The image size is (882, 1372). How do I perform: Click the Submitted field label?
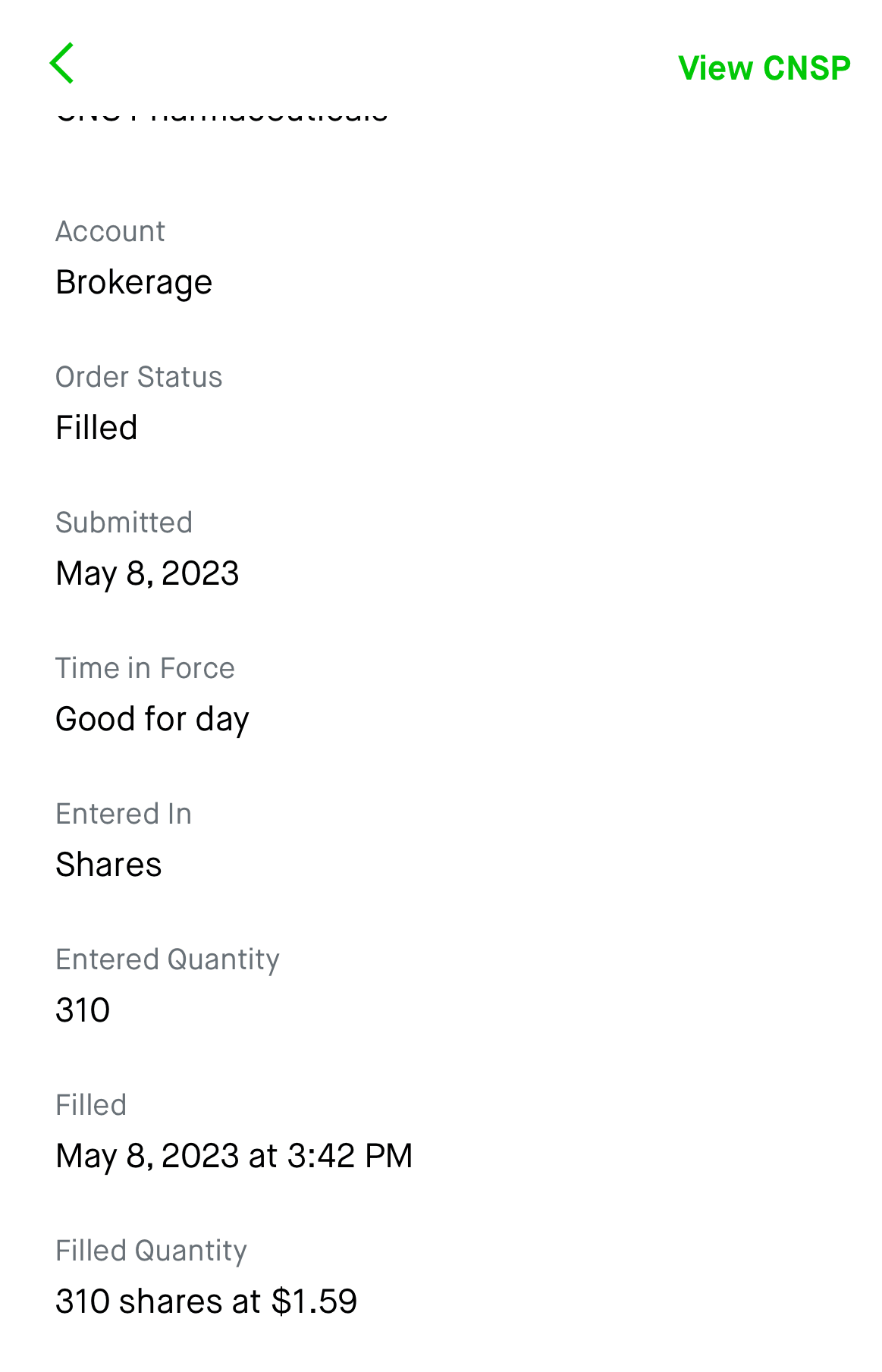(124, 523)
